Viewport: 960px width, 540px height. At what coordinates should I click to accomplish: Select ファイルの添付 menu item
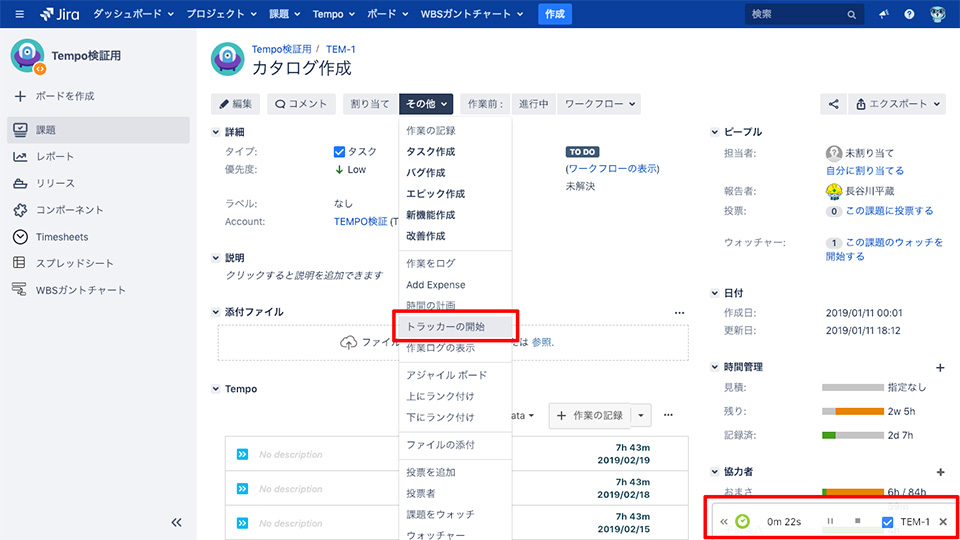click(455, 445)
